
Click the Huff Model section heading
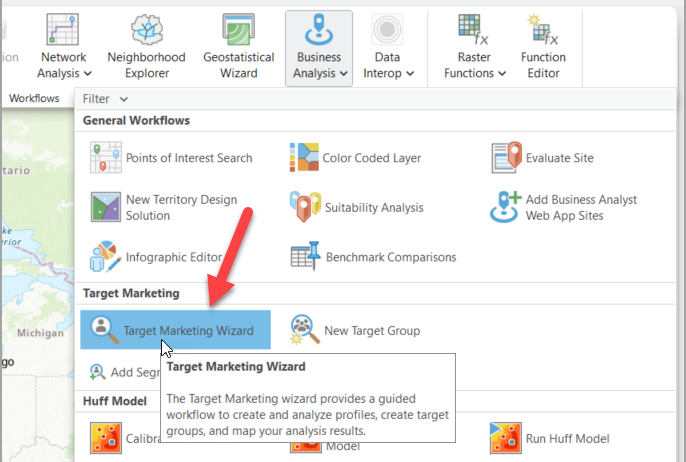pos(115,401)
